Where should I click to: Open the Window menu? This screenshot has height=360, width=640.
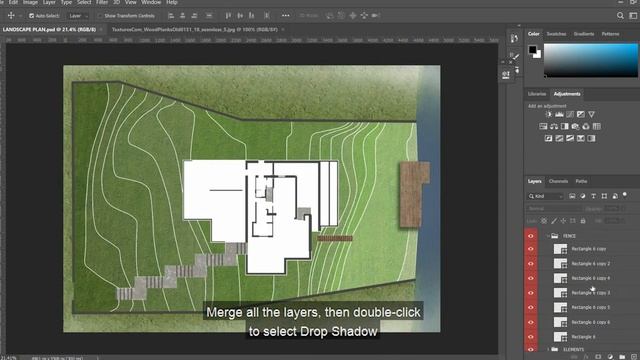tap(151, 2)
